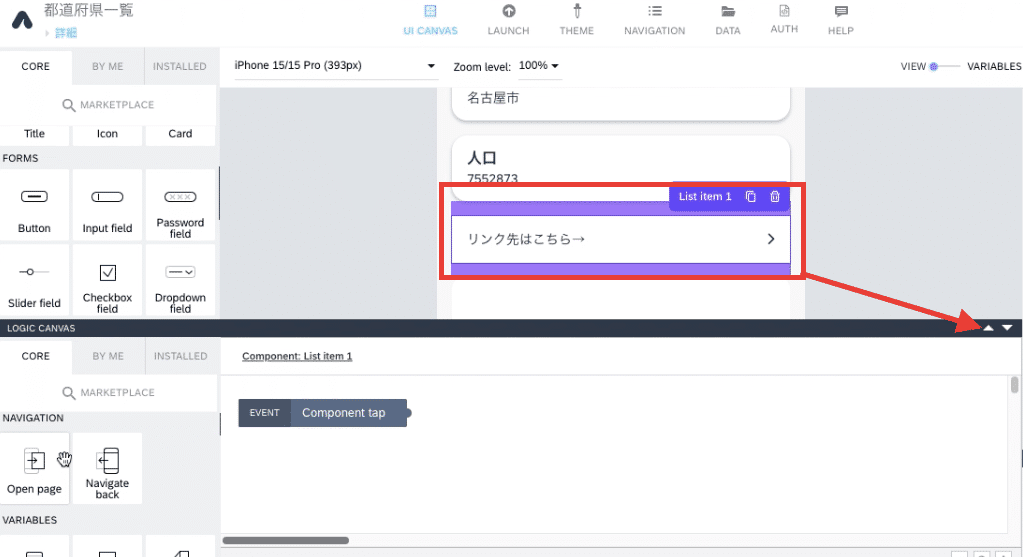Select the Navigate back logic node
Viewport: 1023px width, 557px height.
tap(107, 468)
